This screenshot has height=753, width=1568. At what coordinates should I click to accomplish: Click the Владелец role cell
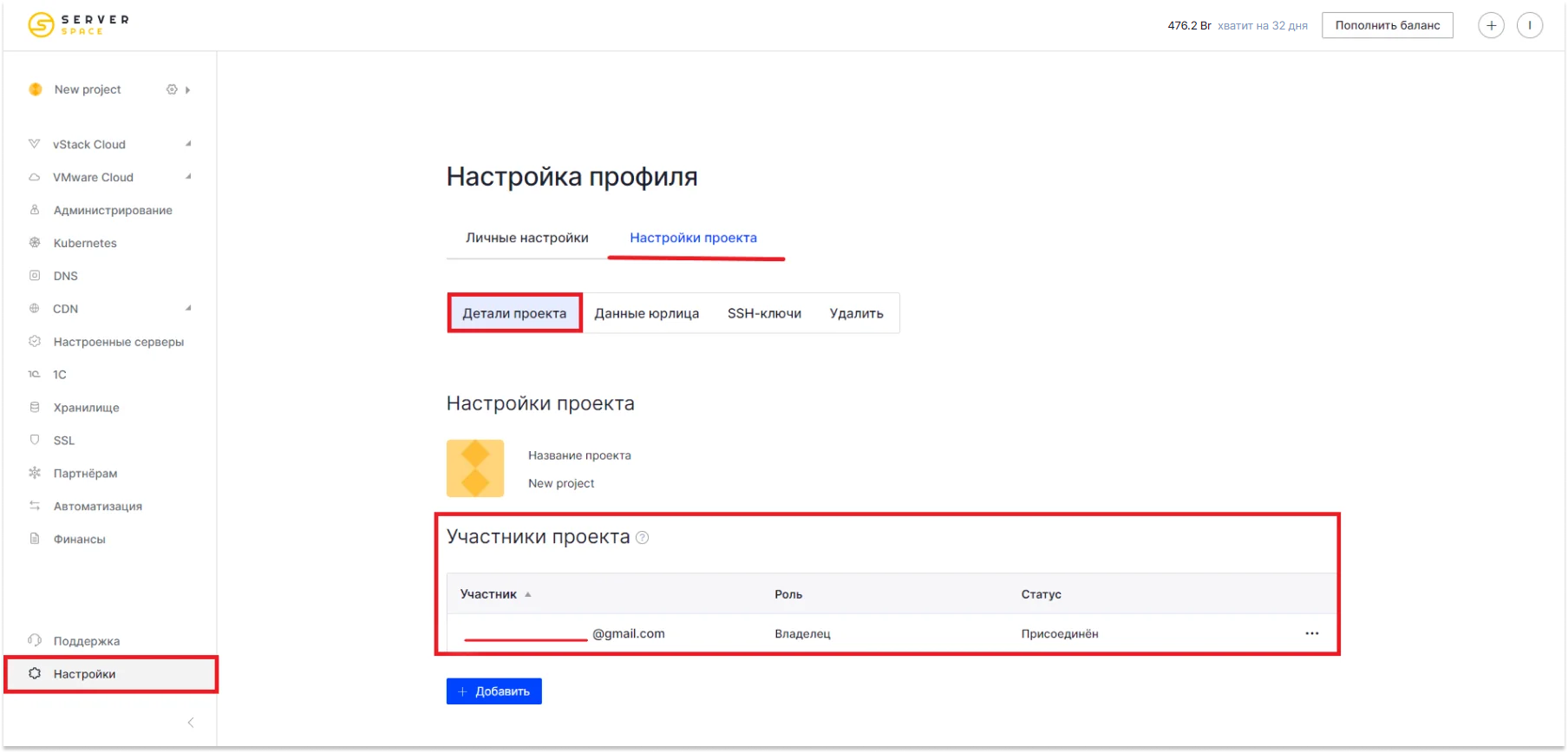[x=802, y=634]
